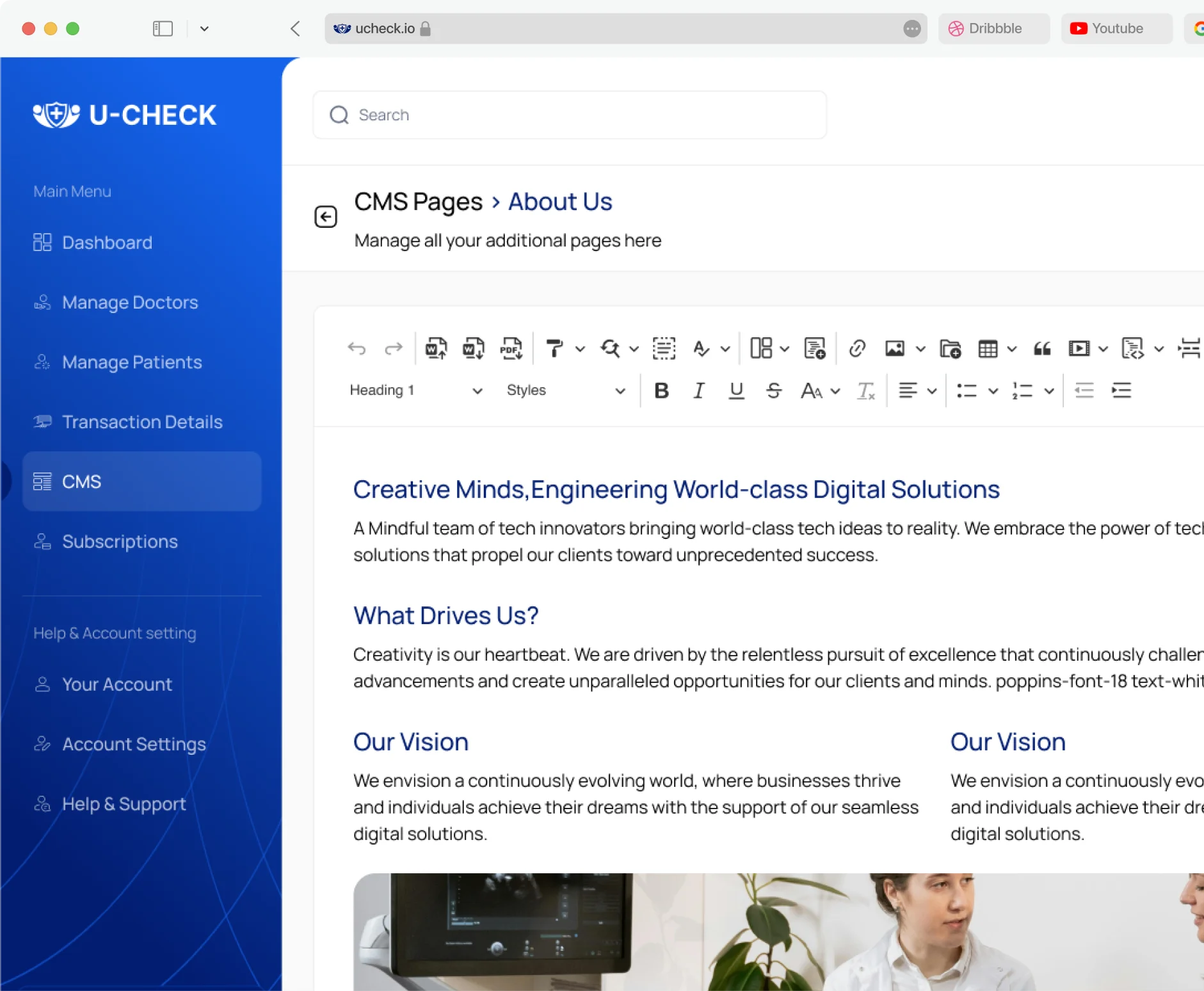Click the block quote icon
This screenshot has height=991, width=1204.
(x=1042, y=349)
